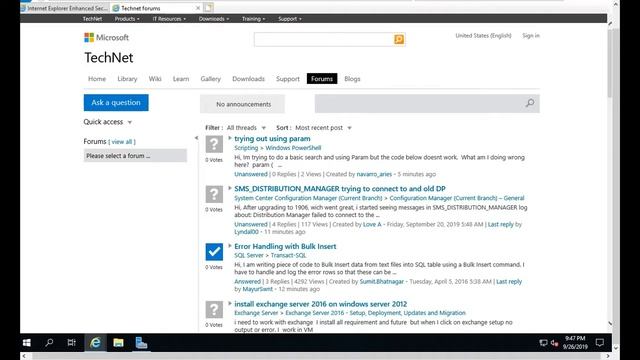Screen dimensions: 640x360
Task: Open install exchange server 2016 thread
Action: pyautogui.click(x=320, y=304)
